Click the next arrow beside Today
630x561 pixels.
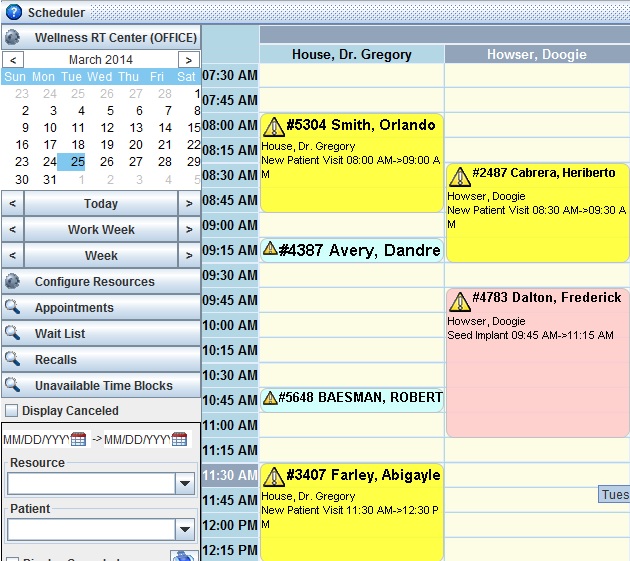tap(189, 203)
